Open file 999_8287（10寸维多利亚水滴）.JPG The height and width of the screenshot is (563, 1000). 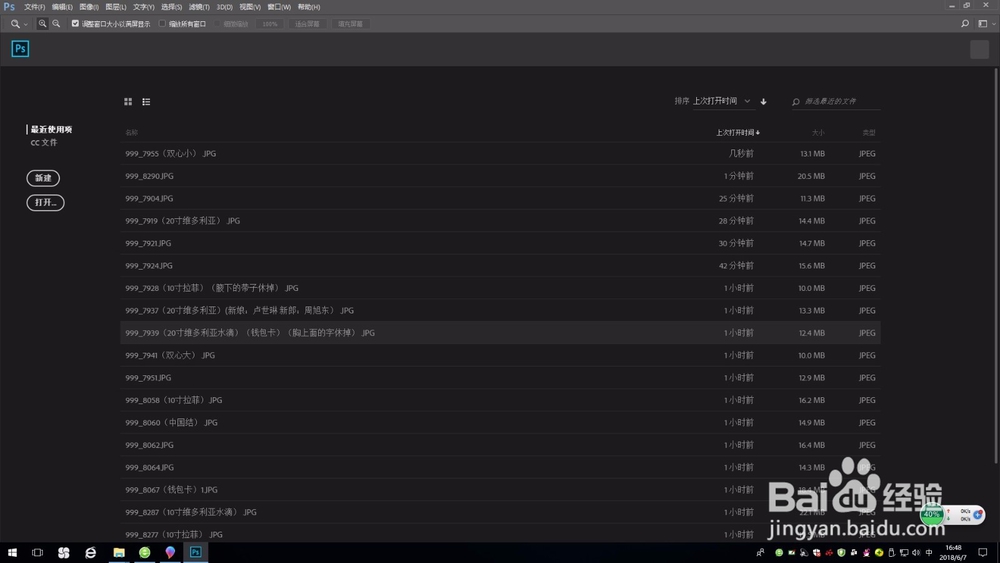[x=500, y=512]
